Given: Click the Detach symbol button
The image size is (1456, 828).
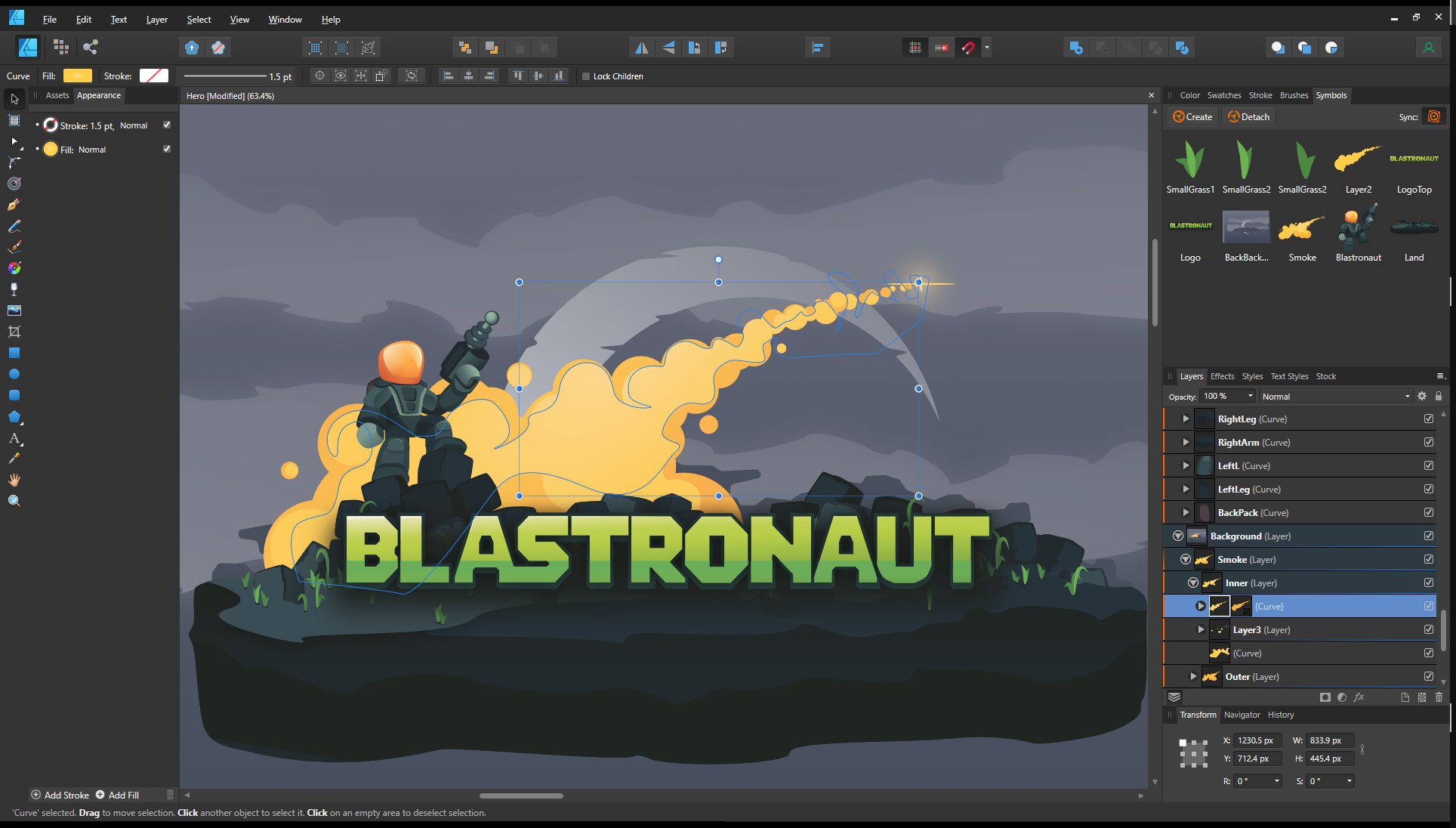Looking at the screenshot, I should tap(1248, 116).
